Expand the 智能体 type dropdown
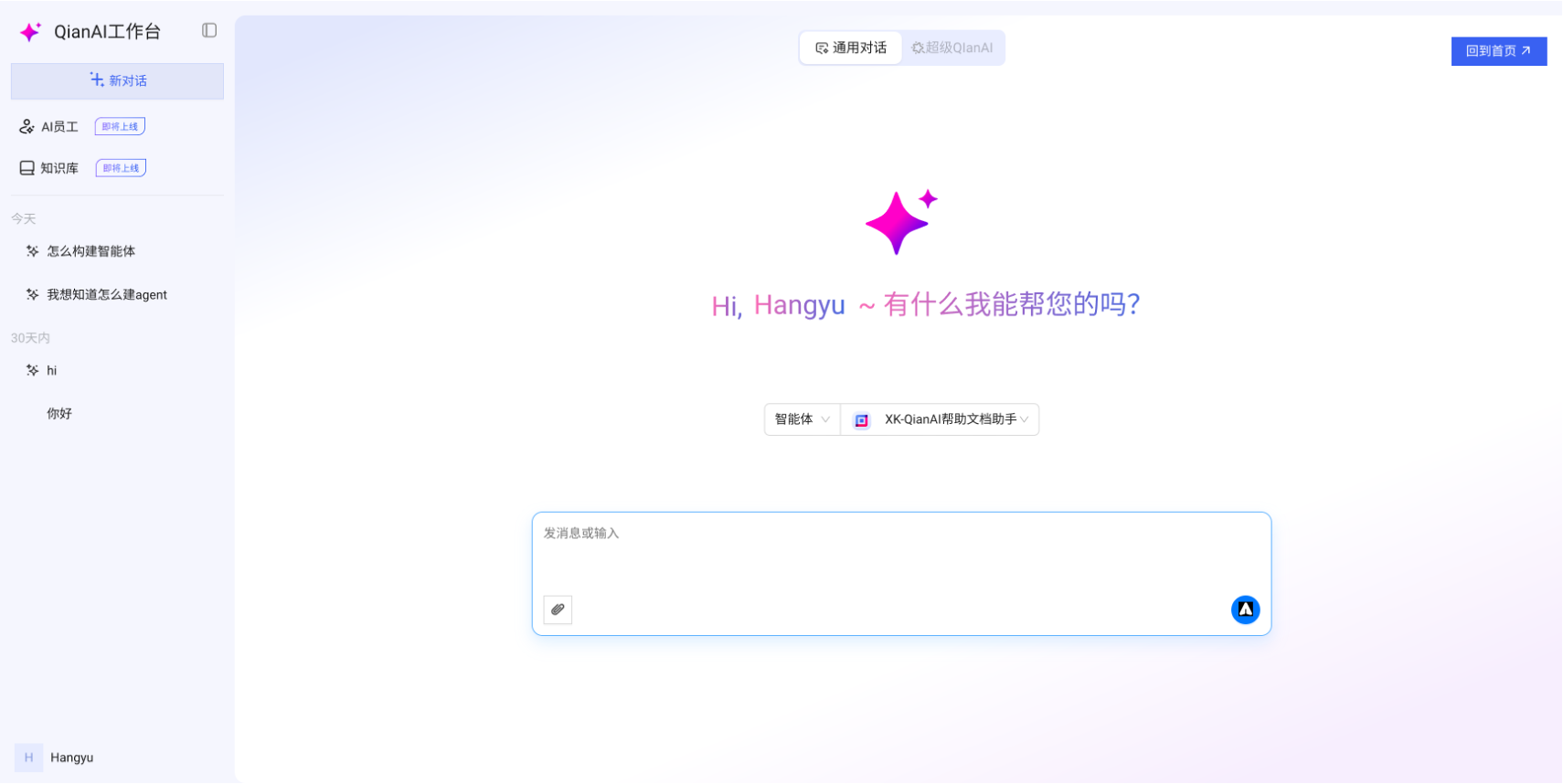The width and height of the screenshot is (1563, 784). [802, 419]
